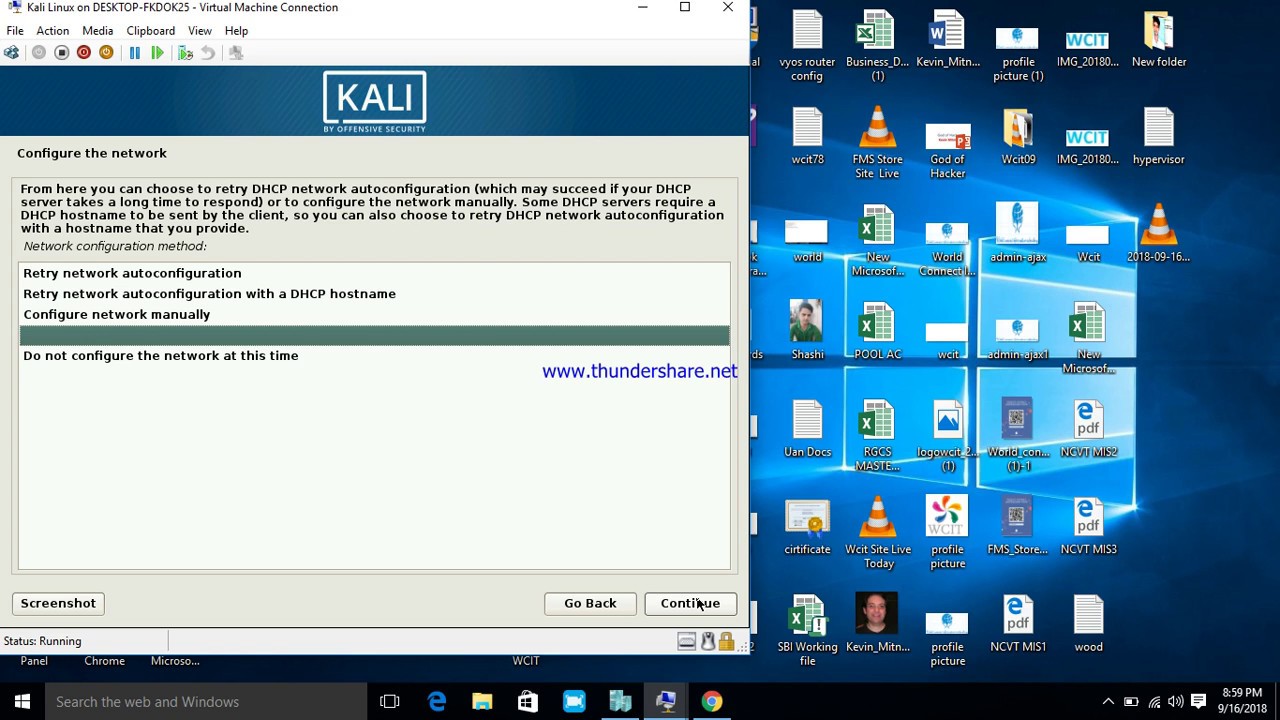Pause the virtual machine
1280x720 pixels.
tap(135, 53)
